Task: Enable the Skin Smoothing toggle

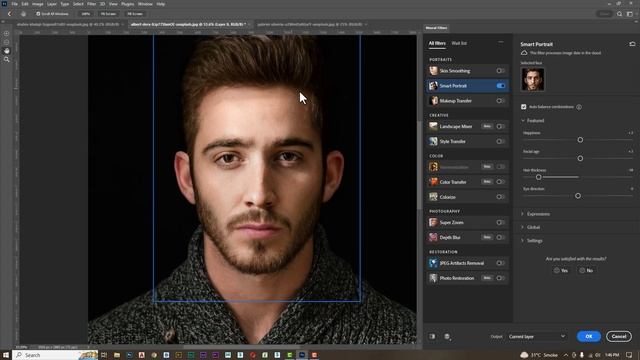Action: [x=500, y=71]
